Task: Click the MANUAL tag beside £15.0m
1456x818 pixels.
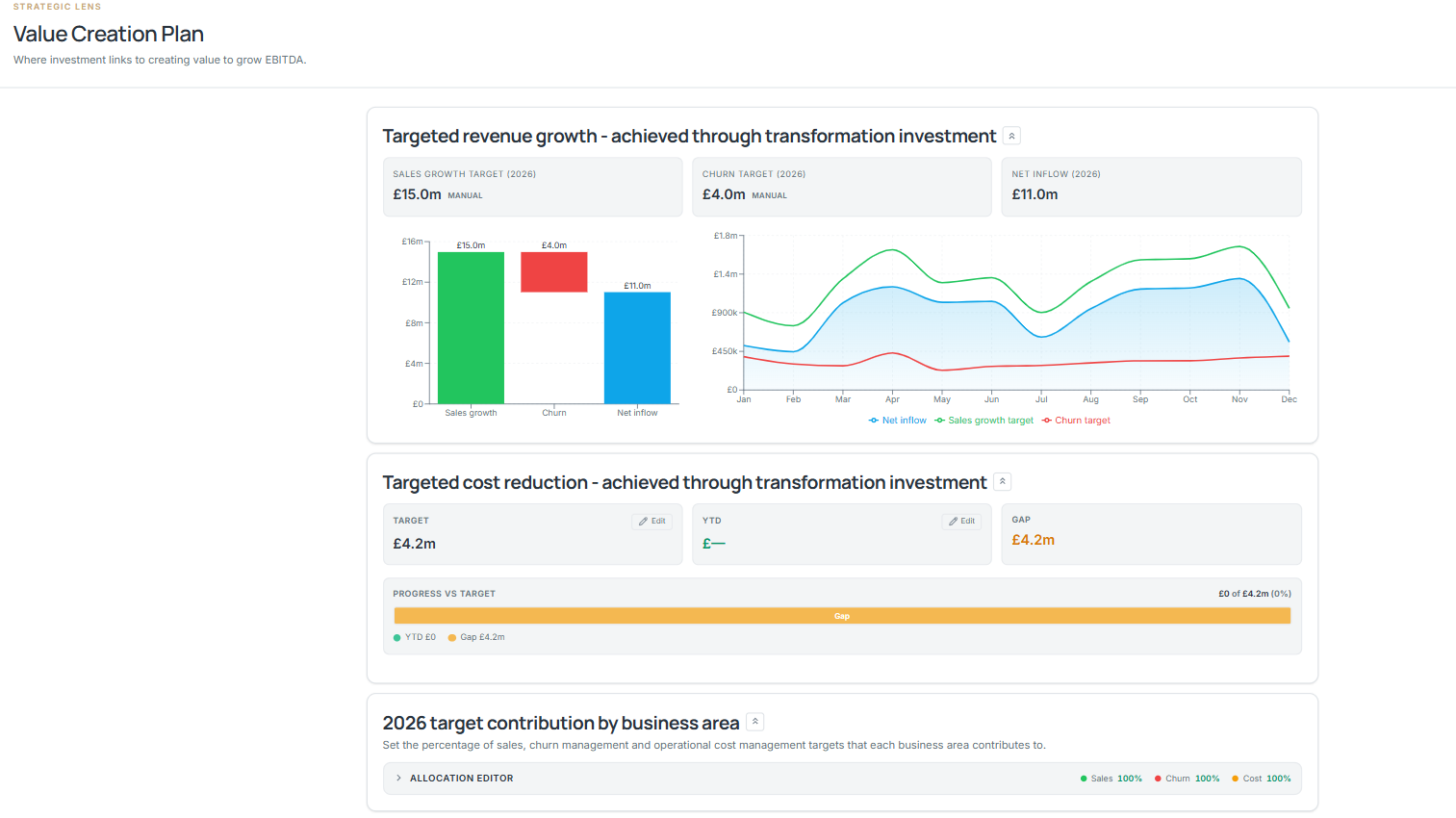Action: [x=465, y=195]
